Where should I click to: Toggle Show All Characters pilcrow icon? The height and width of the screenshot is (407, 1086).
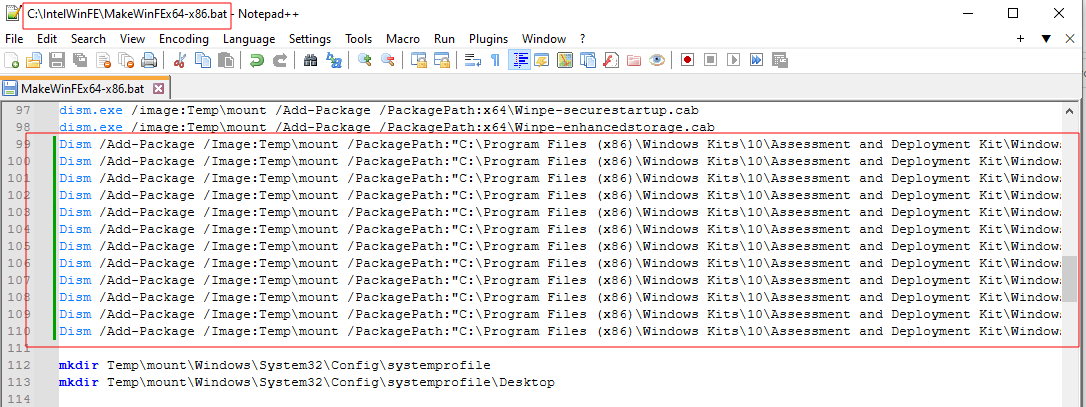pyautogui.click(x=495, y=61)
